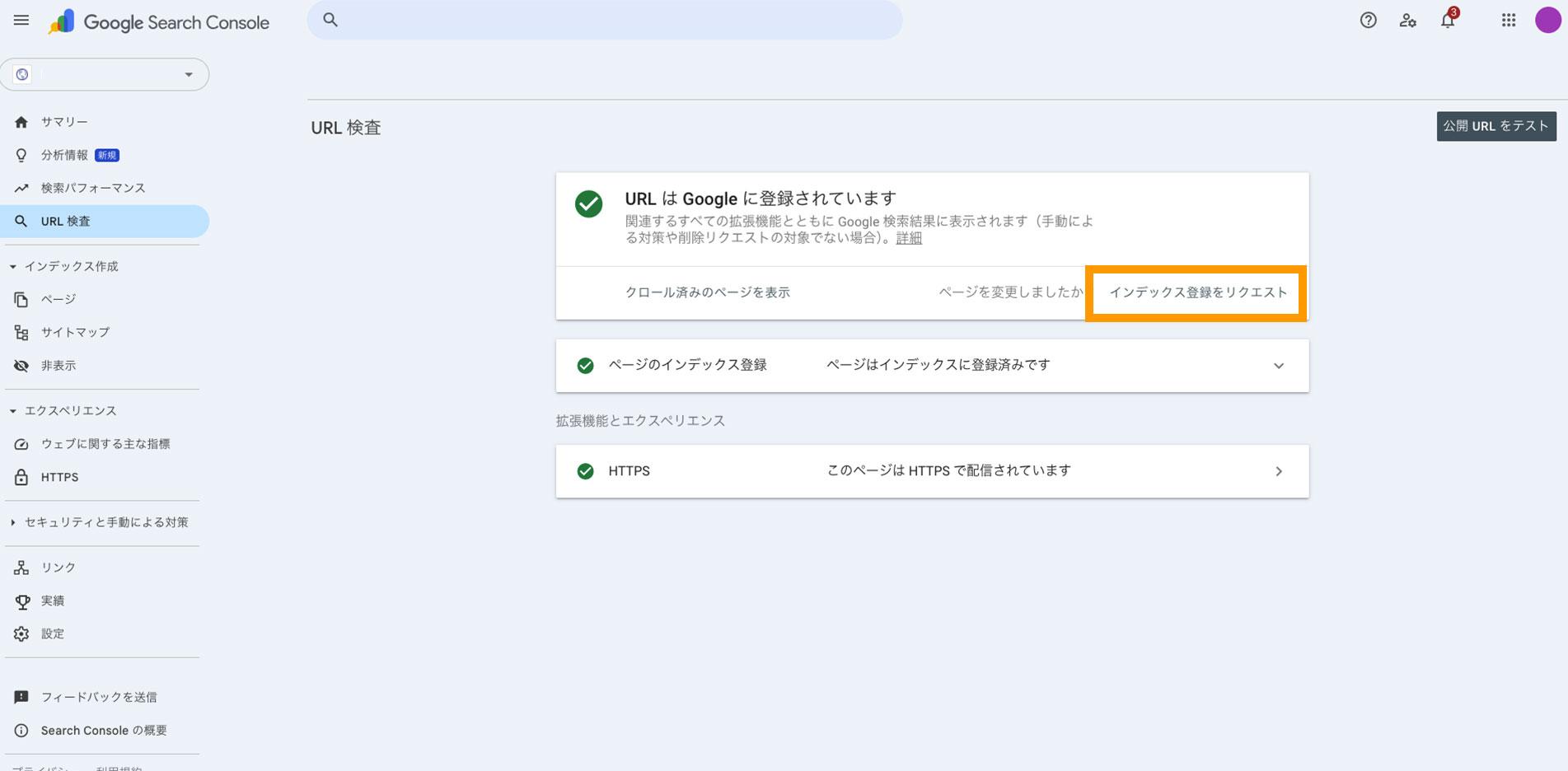The image size is (1568, 771).
Task: Open the hamburger main menu
Action: coord(21,21)
